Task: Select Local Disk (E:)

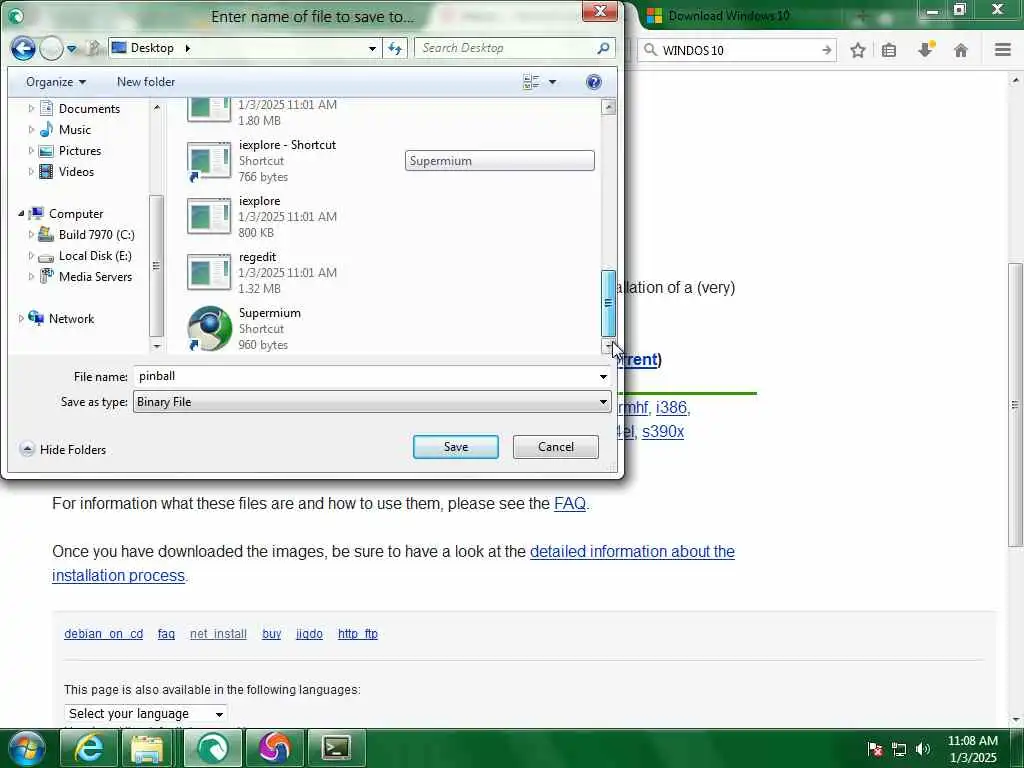Action: [x=95, y=256]
